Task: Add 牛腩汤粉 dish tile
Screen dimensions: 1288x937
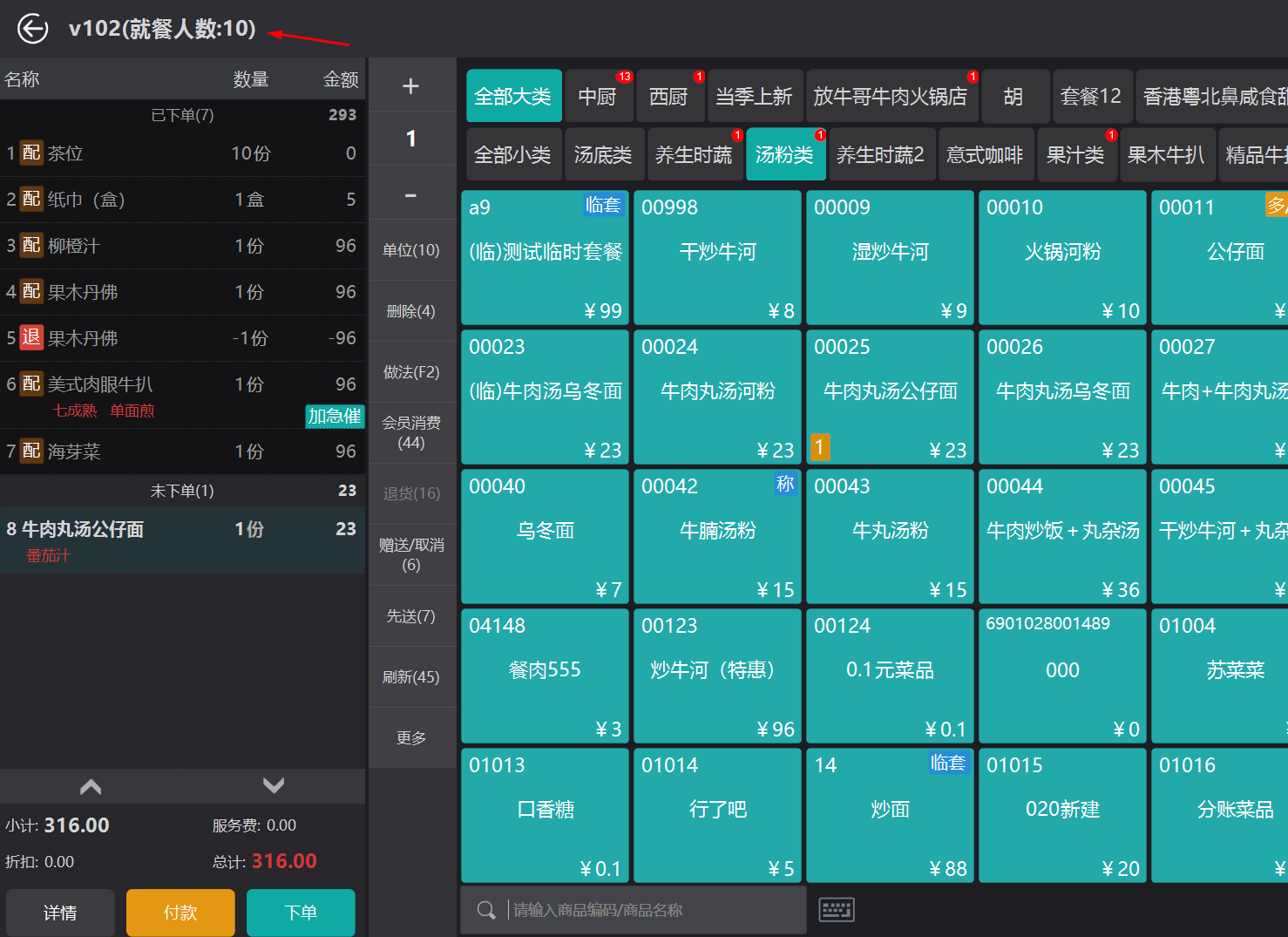Action: [717, 536]
